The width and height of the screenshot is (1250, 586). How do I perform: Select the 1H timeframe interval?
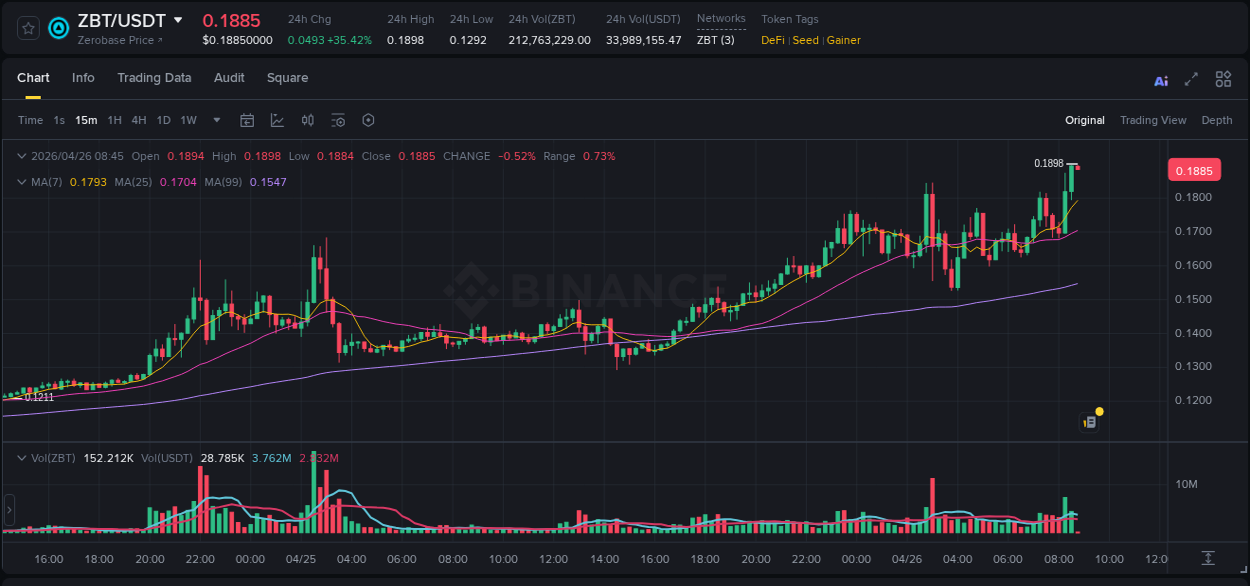[114, 120]
